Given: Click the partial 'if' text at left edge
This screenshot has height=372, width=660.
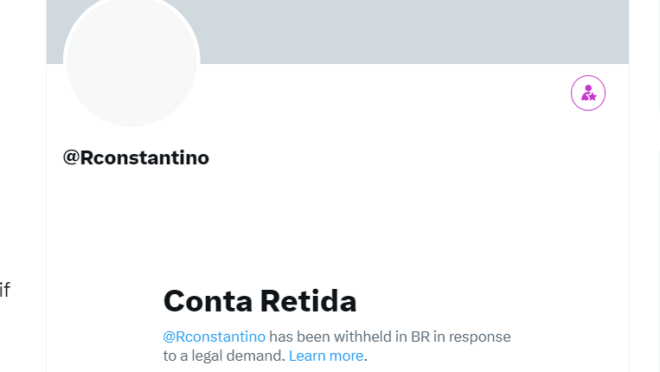Looking at the screenshot, I should [5, 290].
